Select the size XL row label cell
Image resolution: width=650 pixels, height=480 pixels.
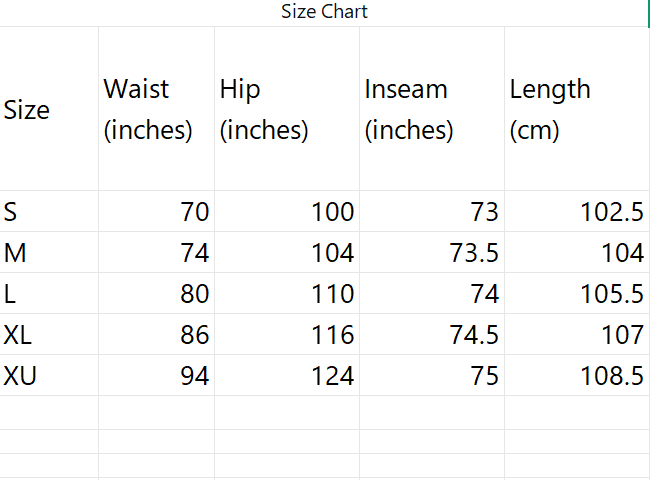point(49,335)
